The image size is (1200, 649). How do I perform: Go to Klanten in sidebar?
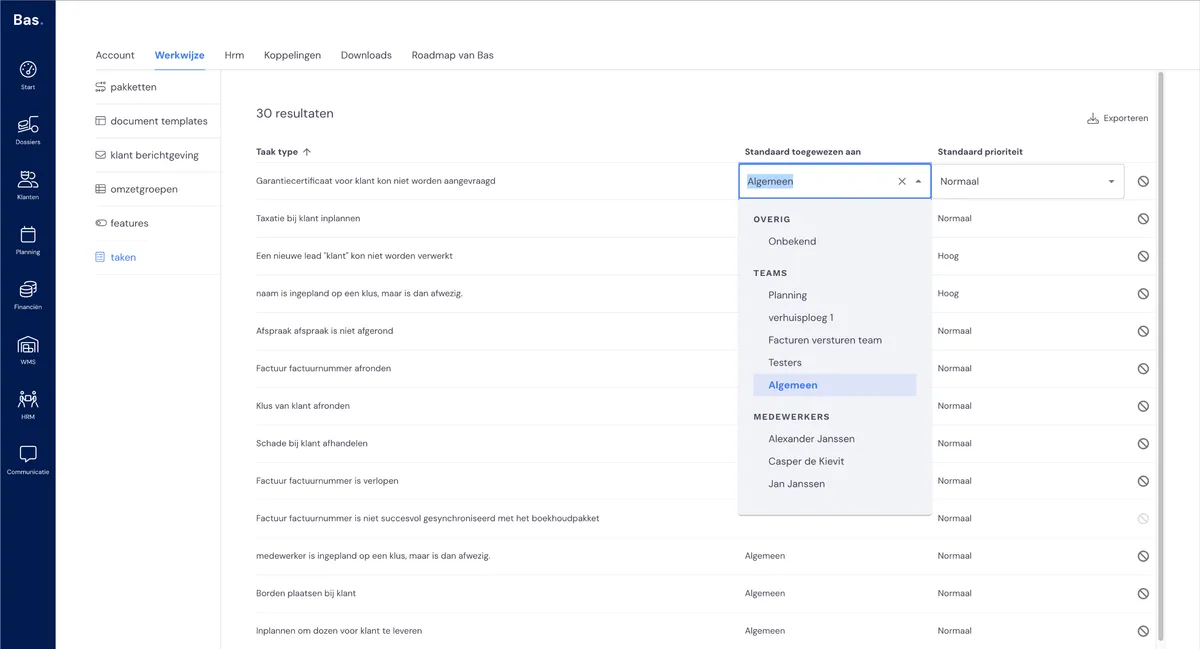[x=28, y=185]
